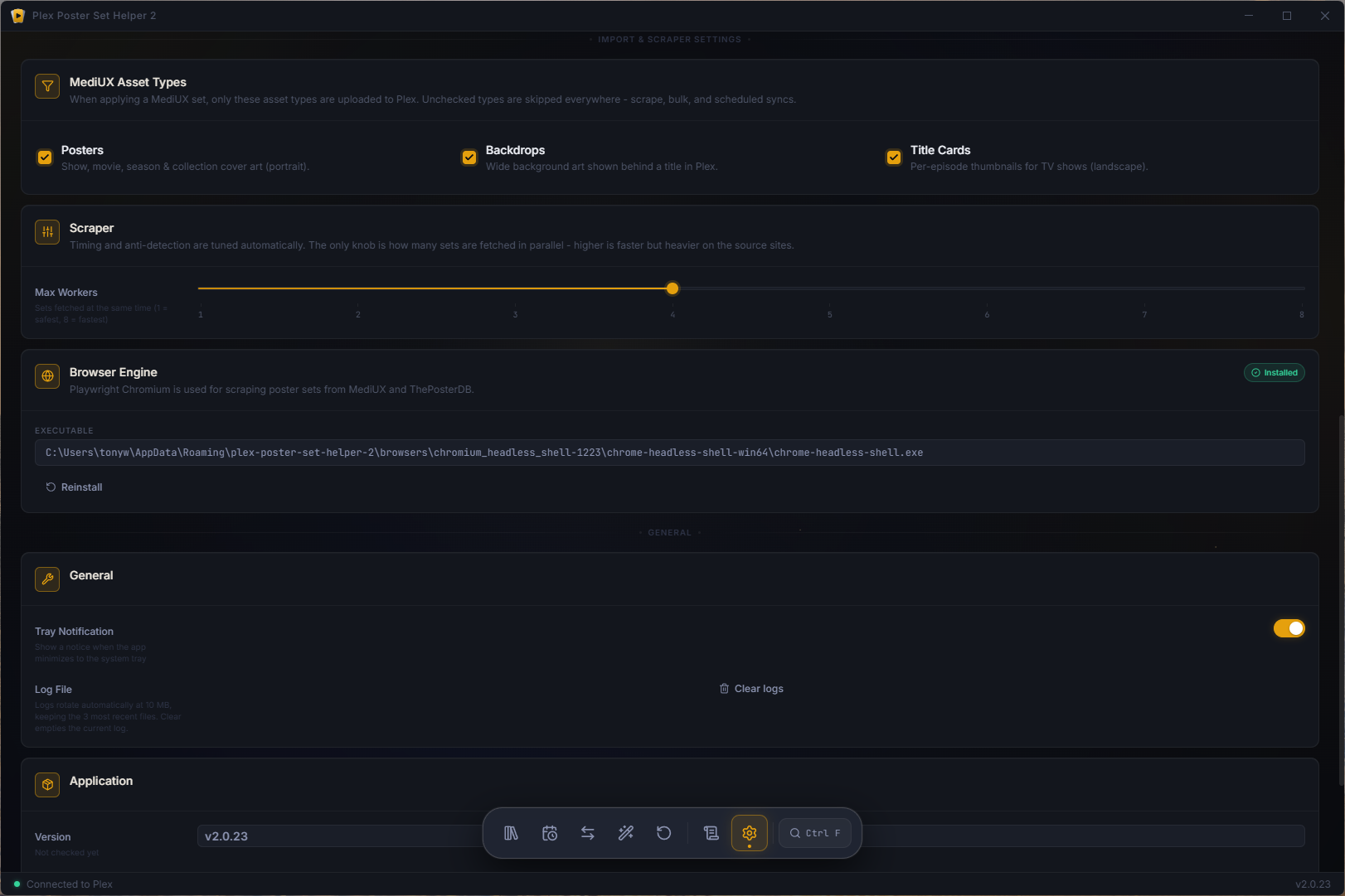The width and height of the screenshot is (1345, 896).
Task: Uncheck the Backdrops asset type
Action: pos(469,157)
